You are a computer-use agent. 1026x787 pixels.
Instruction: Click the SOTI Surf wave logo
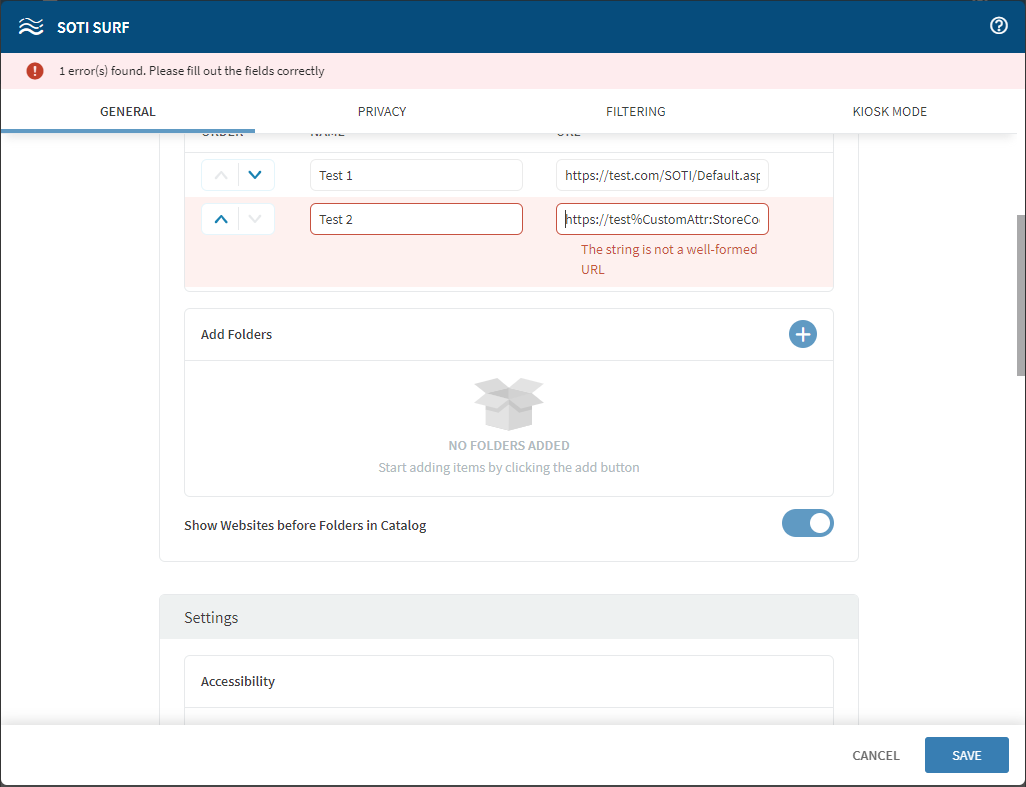(31, 27)
